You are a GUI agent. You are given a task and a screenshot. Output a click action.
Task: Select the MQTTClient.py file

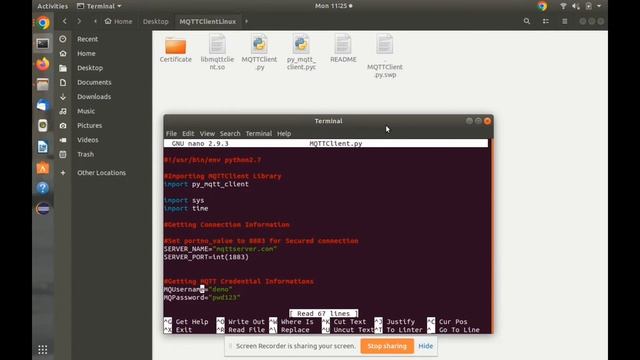(259, 52)
